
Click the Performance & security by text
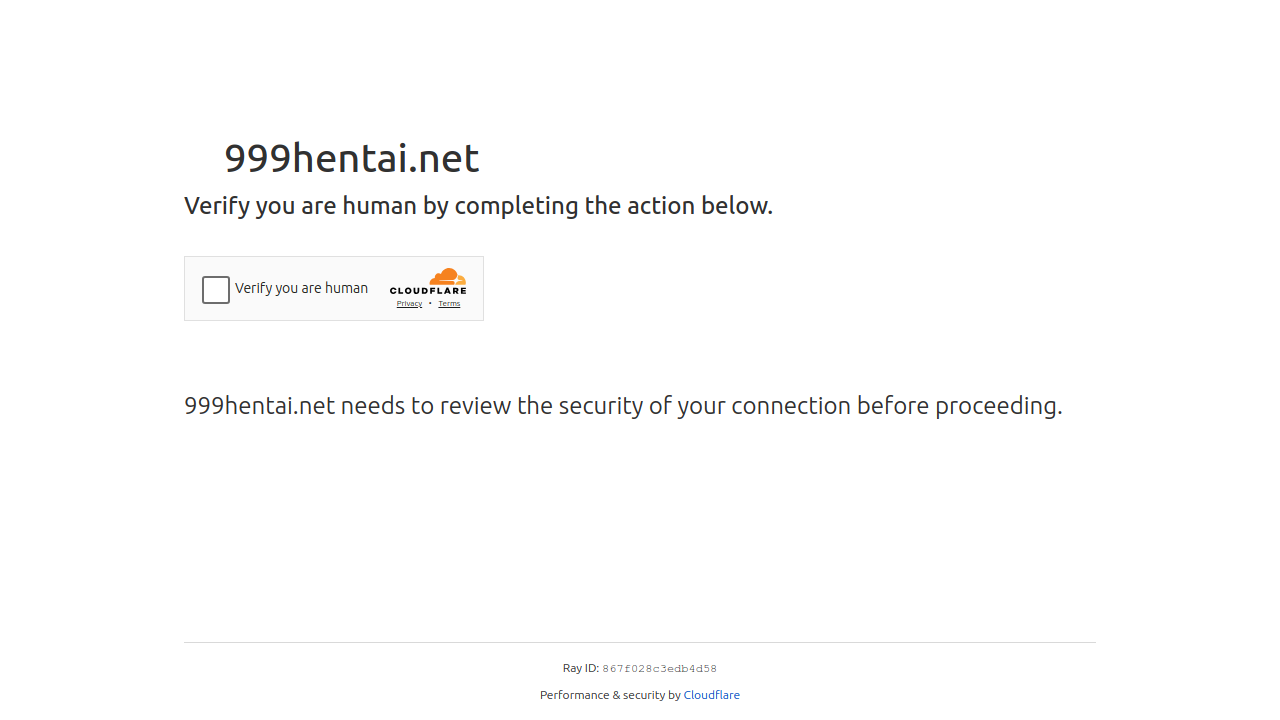pyautogui.click(x=610, y=695)
